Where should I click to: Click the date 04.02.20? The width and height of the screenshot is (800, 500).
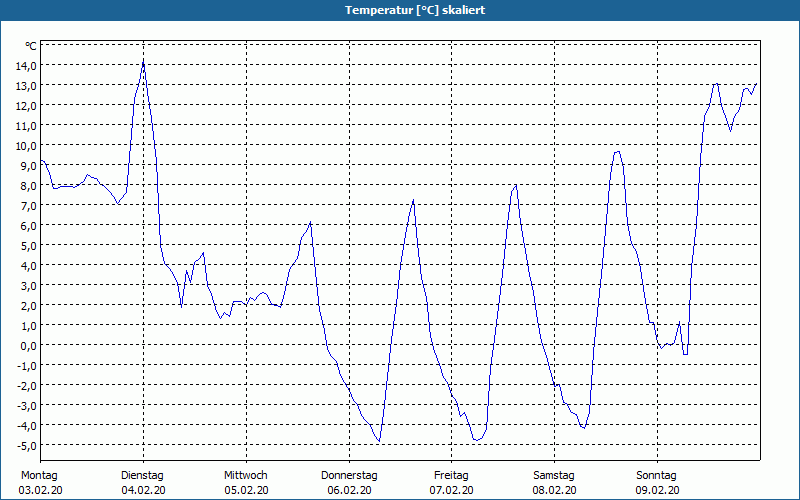143,490
